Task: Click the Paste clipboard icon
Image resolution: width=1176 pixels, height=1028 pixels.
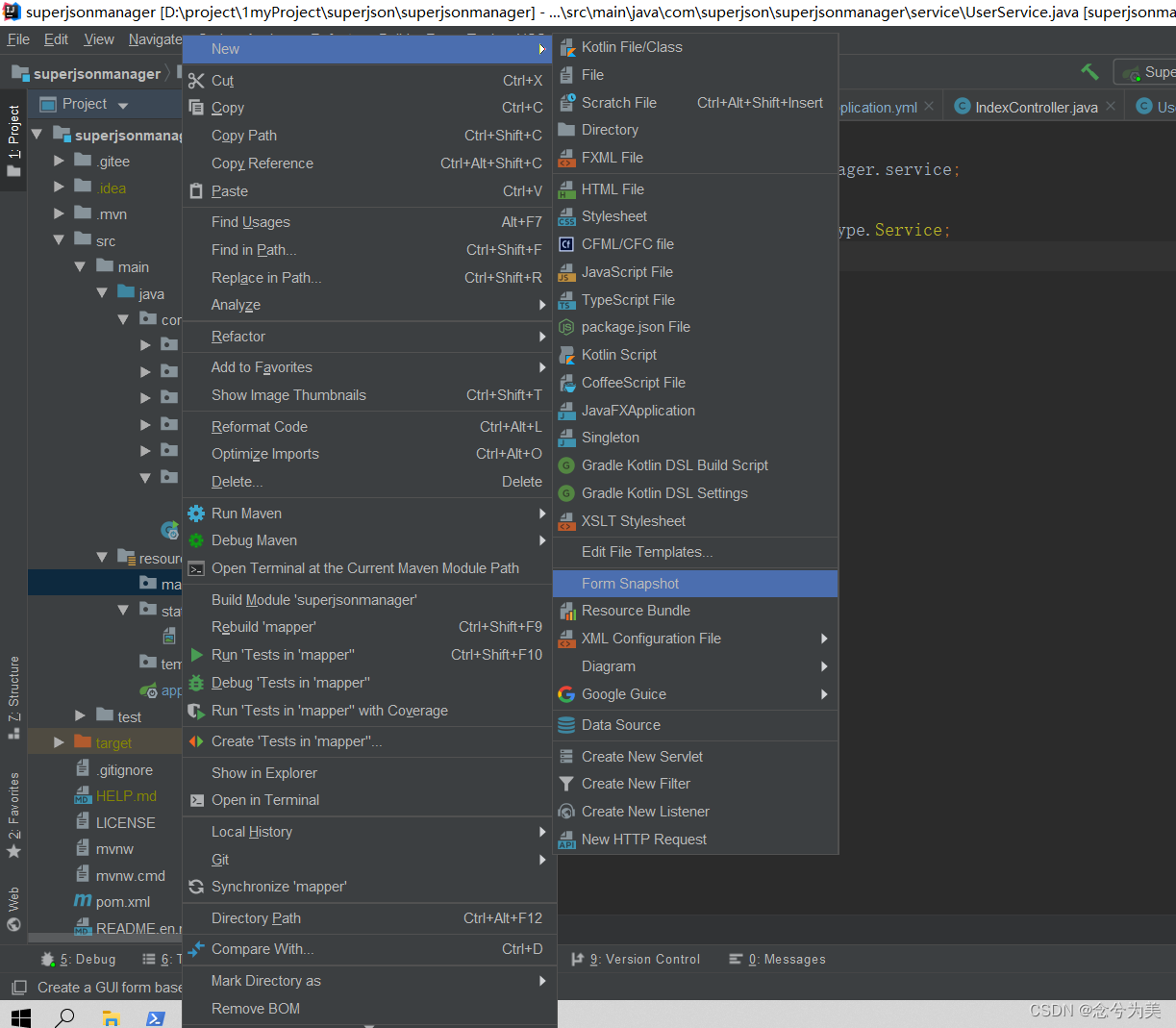Action: [196, 191]
